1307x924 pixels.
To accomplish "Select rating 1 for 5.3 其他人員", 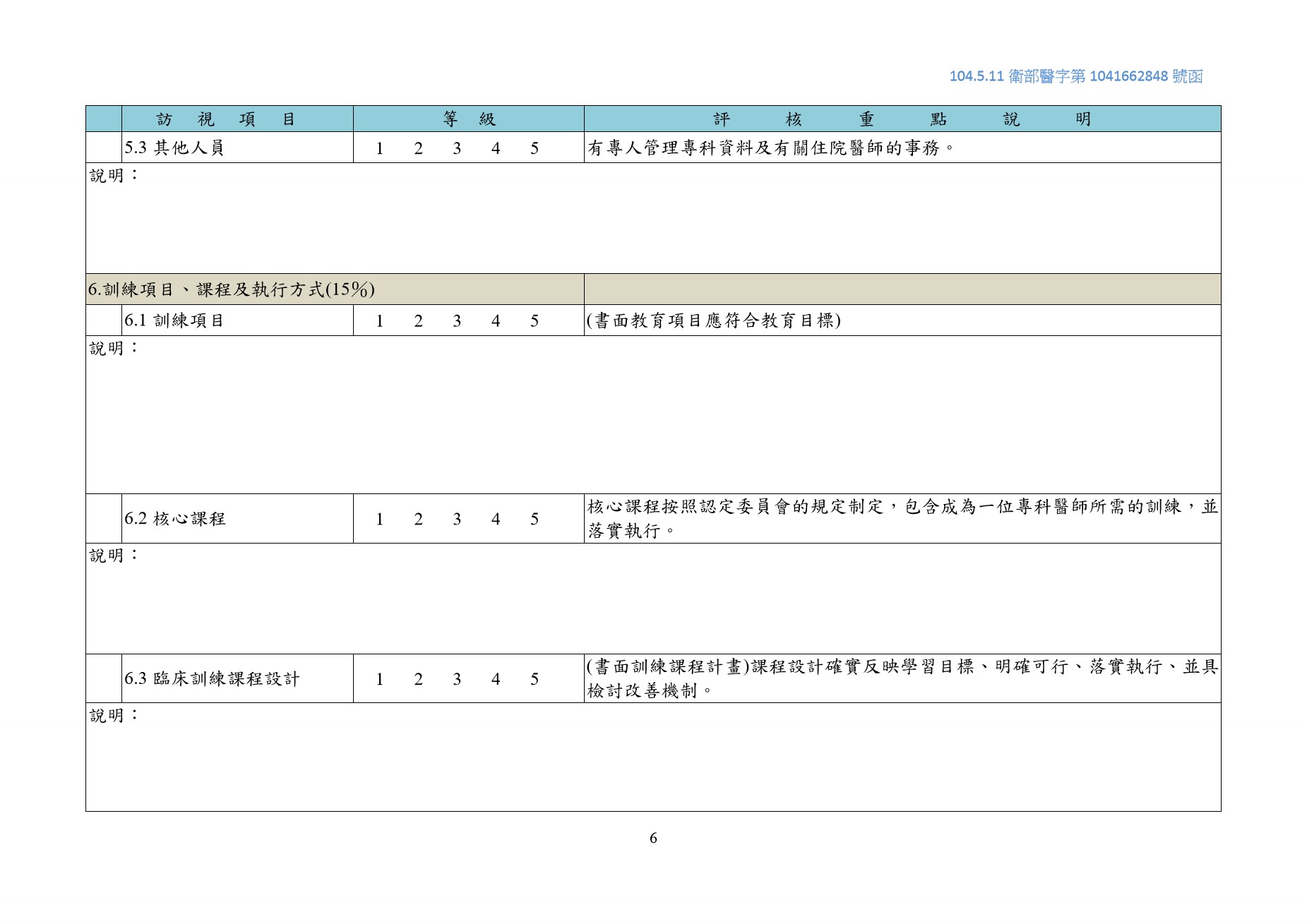I will (x=380, y=148).
